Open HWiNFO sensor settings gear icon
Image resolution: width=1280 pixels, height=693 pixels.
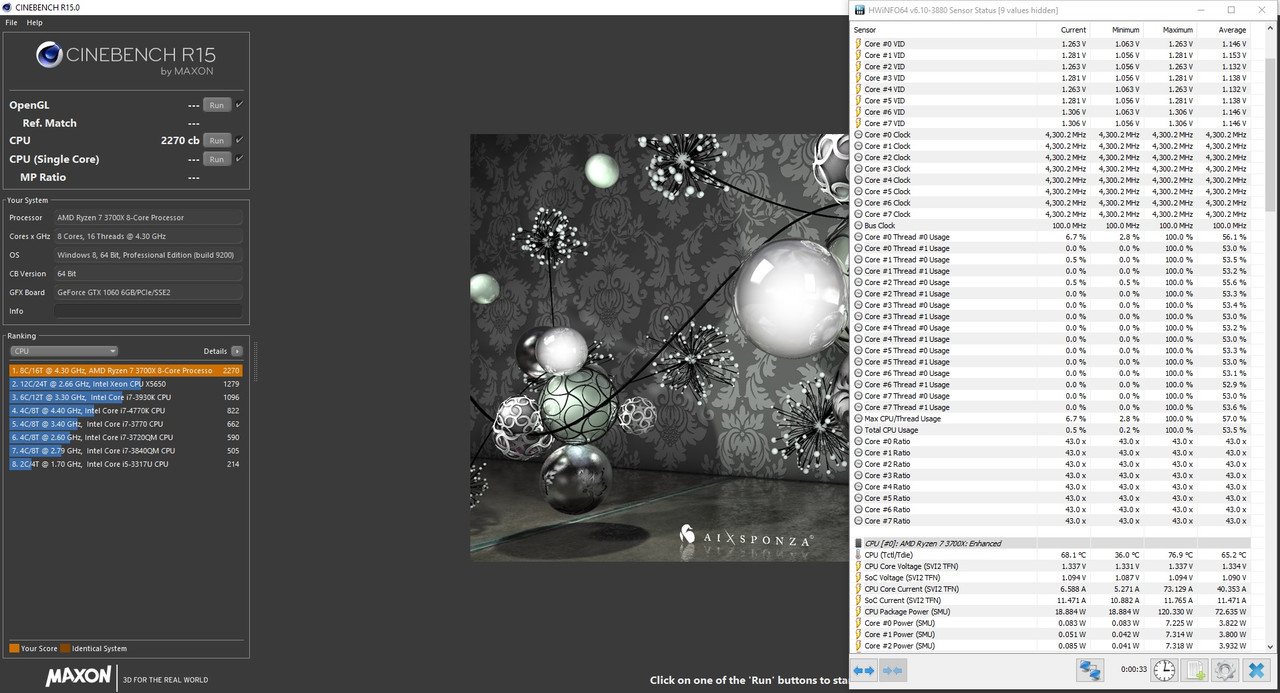coord(1225,670)
